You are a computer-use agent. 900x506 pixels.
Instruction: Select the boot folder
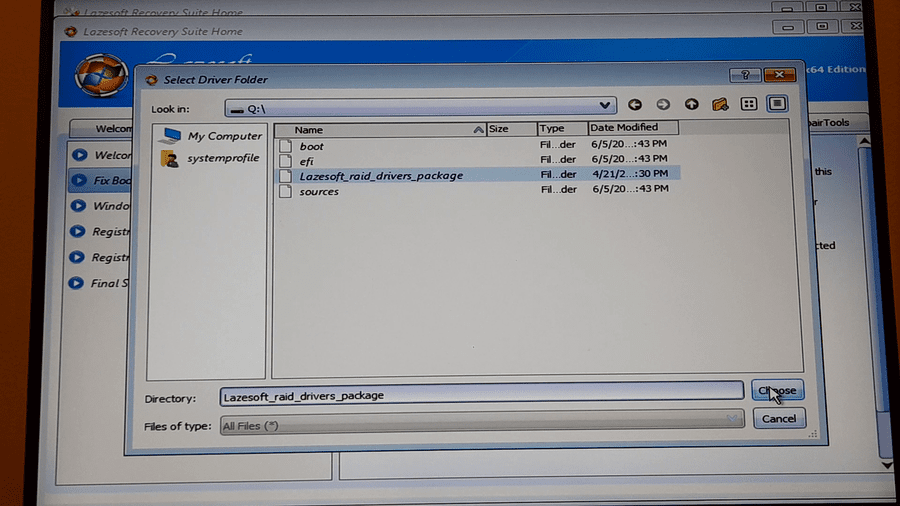312,146
